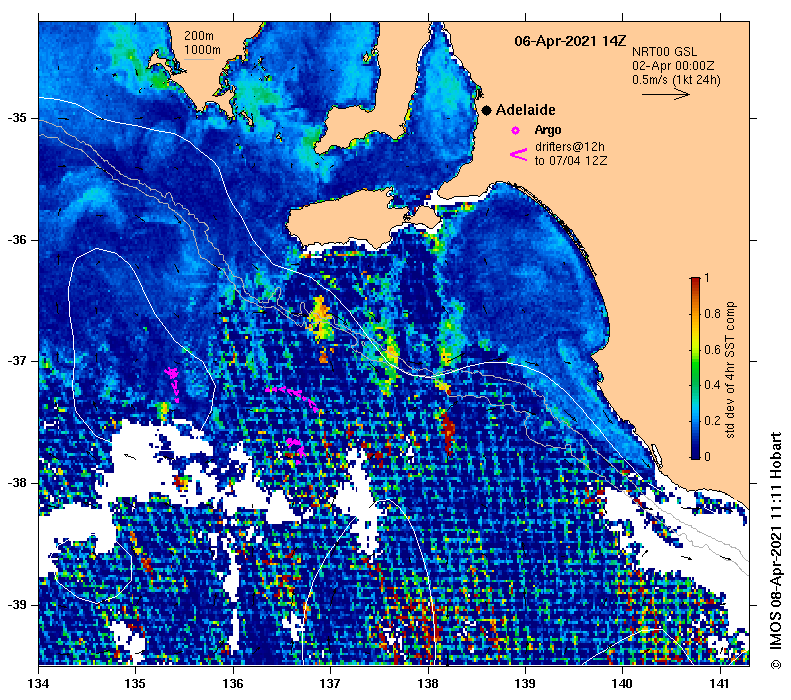Click the longitude label '140'
This screenshot has height=700, width=791.
click(x=623, y=684)
